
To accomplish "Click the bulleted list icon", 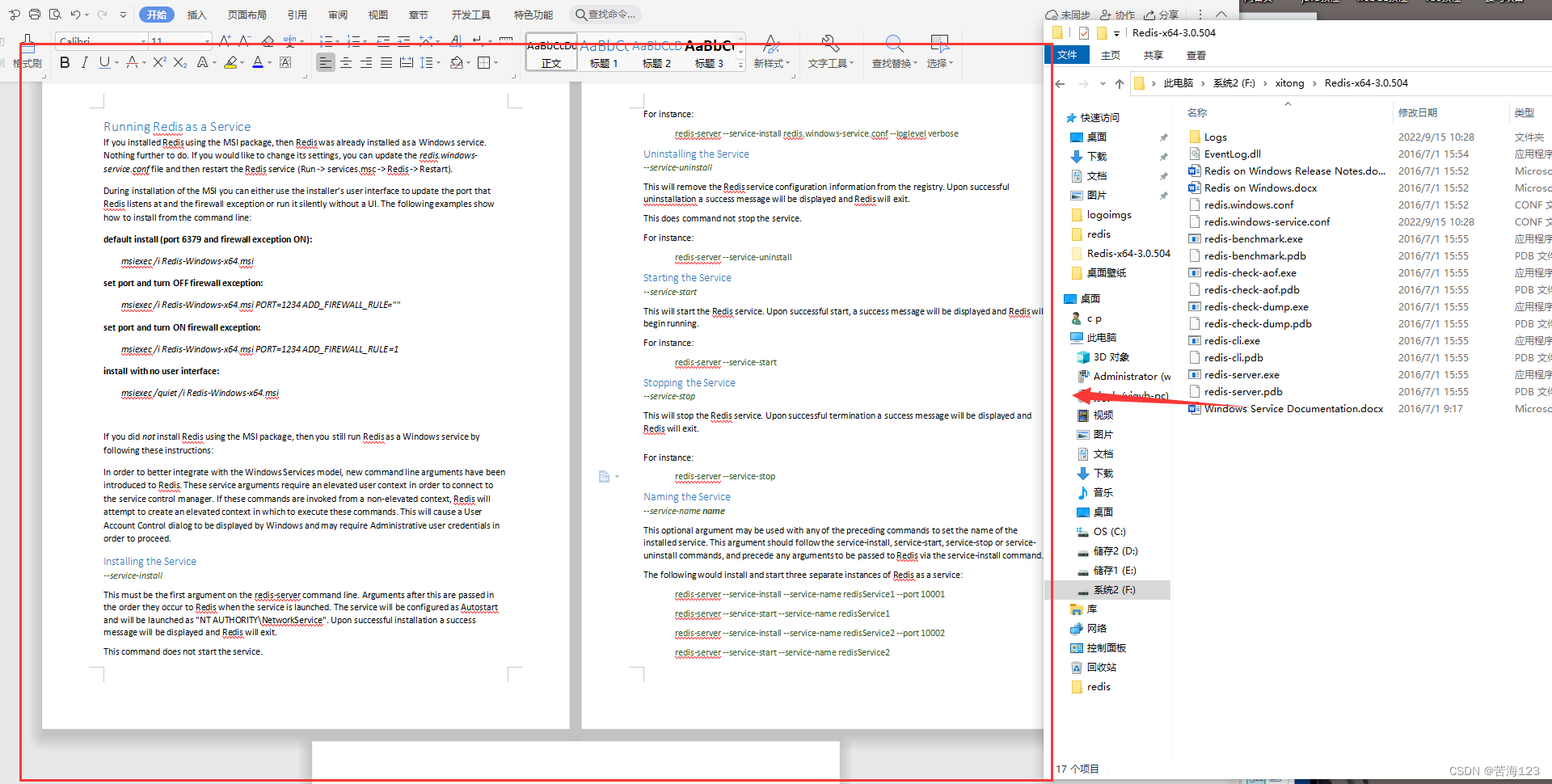I will pyautogui.click(x=325, y=40).
